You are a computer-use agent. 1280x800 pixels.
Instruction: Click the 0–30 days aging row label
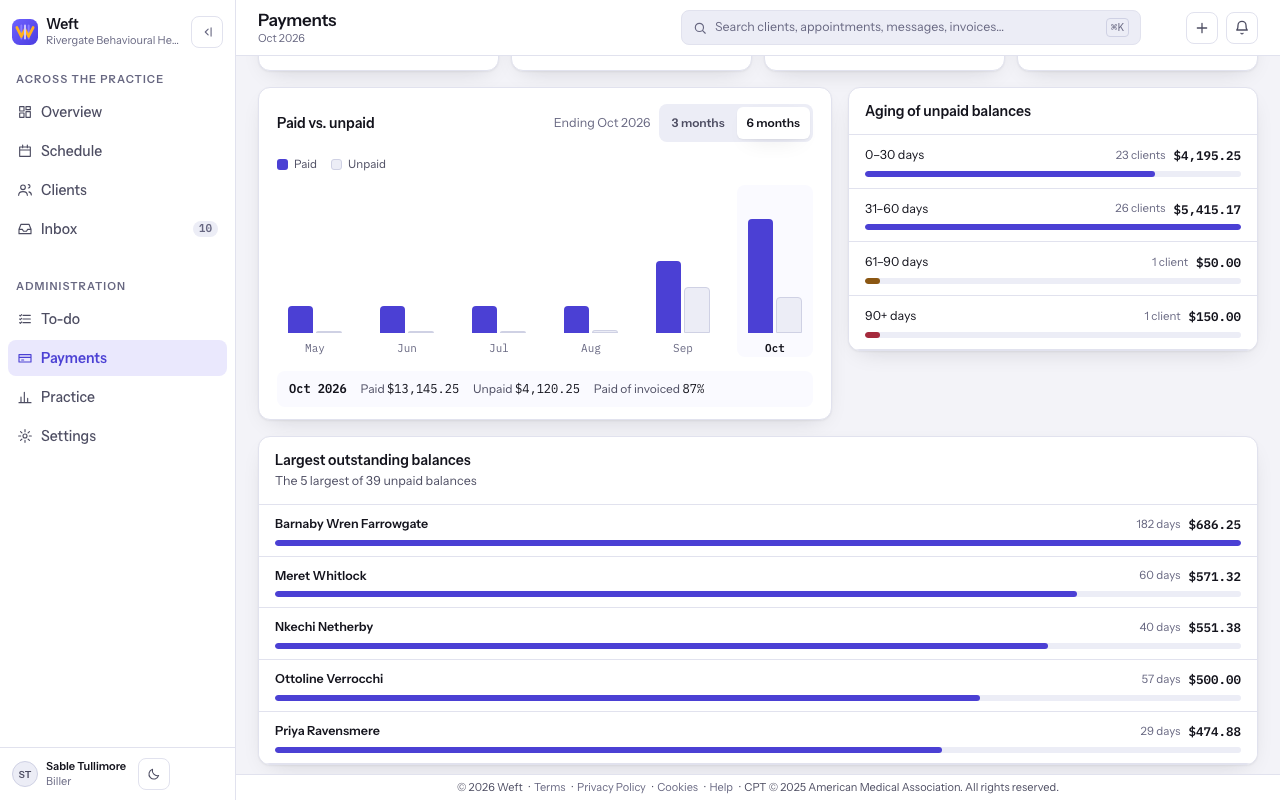[894, 155]
